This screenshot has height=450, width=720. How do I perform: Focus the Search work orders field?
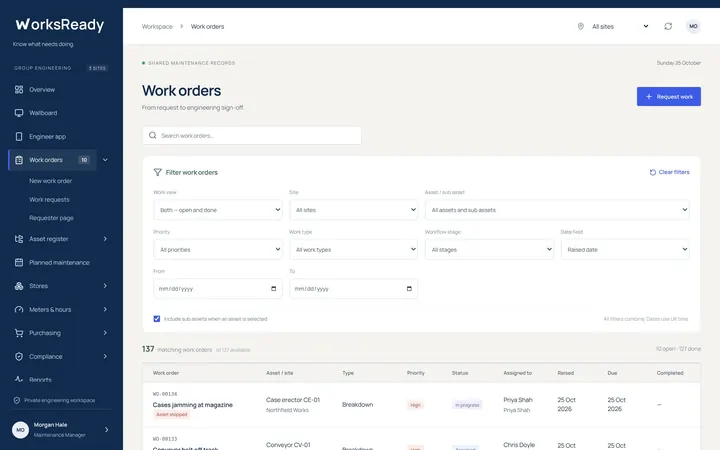[x=252, y=135]
